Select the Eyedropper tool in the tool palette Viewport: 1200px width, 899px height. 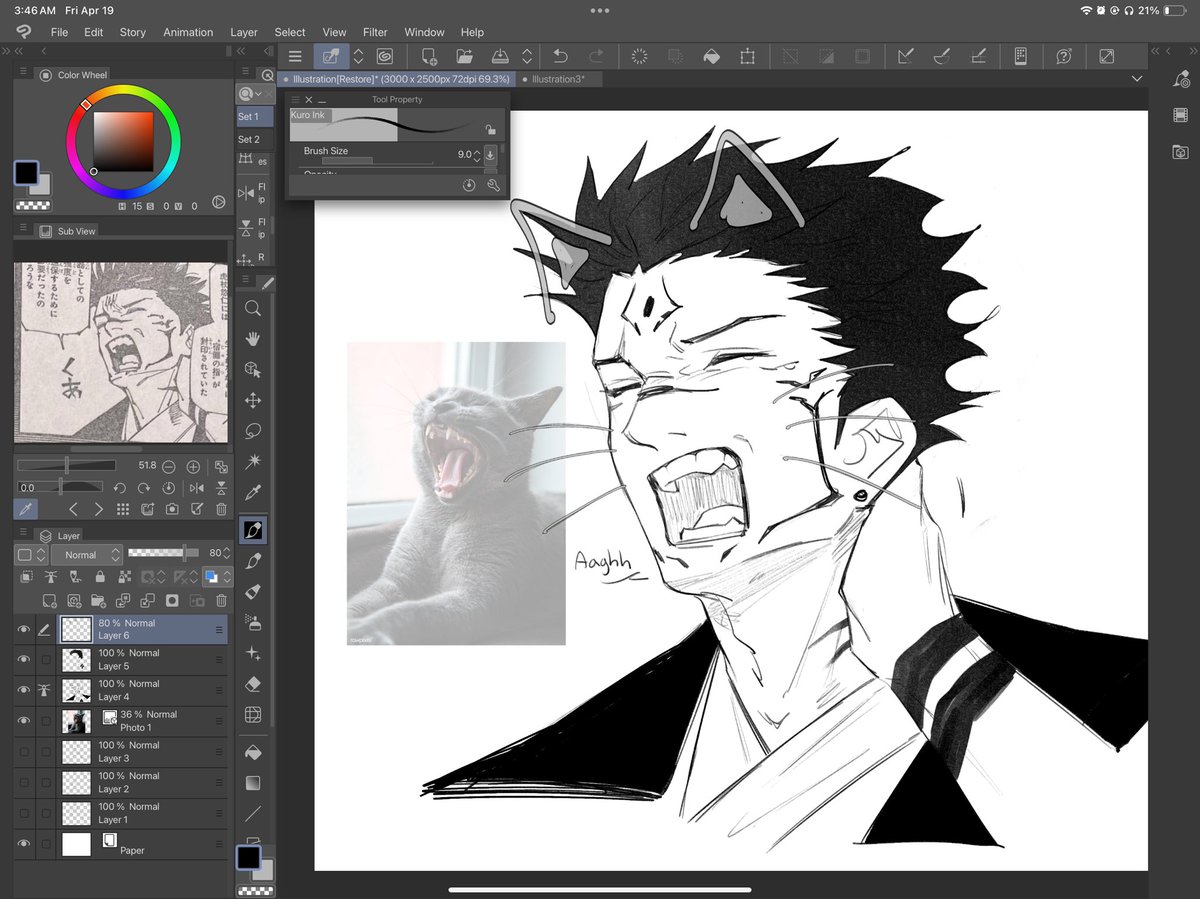[253, 492]
